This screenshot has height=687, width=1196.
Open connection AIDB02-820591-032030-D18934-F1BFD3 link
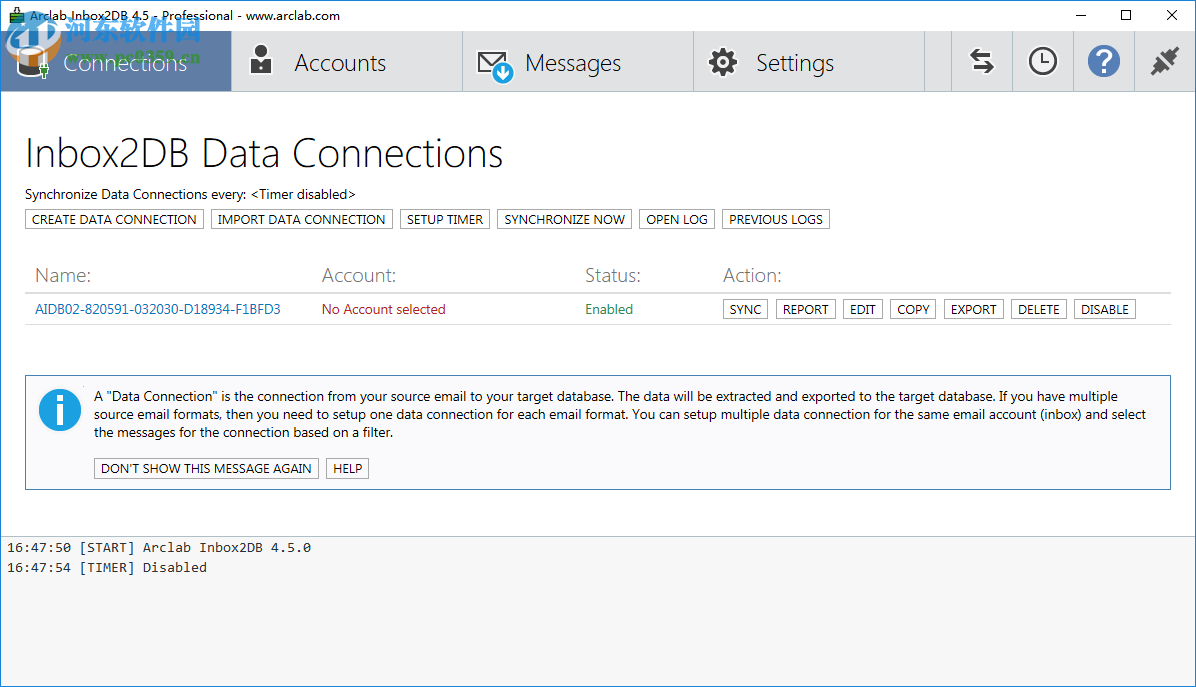[158, 309]
